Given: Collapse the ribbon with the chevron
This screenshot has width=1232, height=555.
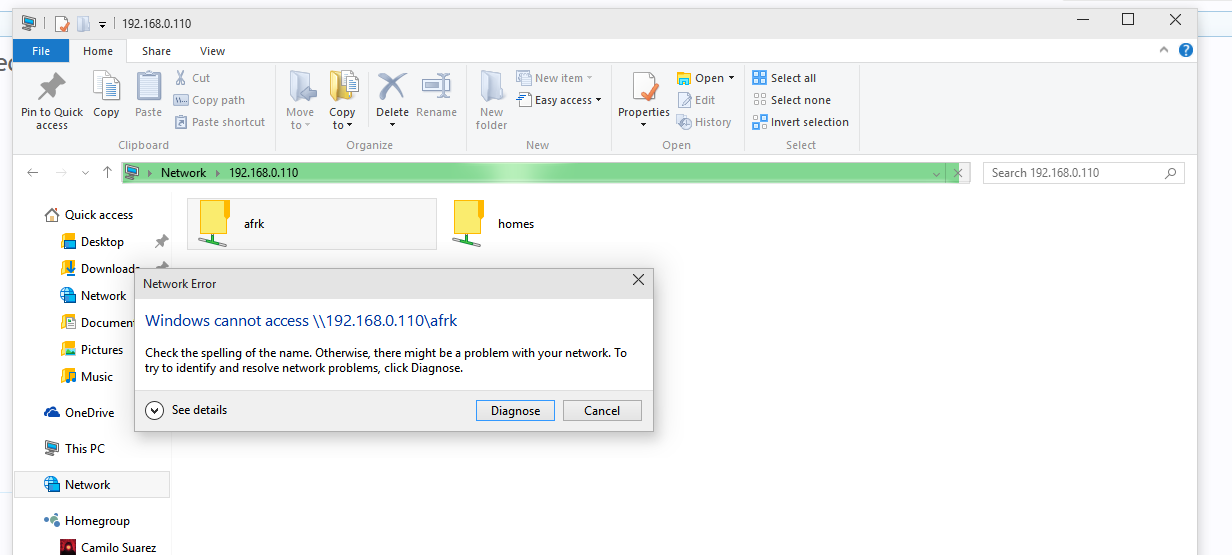Looking at the screenshot, I should [x=1164, y=50].
